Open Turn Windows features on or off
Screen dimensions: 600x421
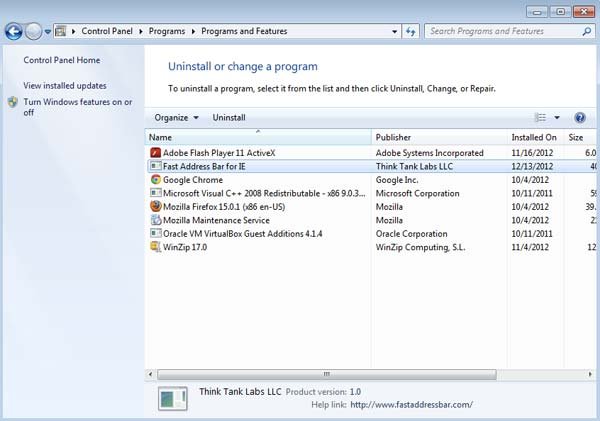(x=78, y=107)
